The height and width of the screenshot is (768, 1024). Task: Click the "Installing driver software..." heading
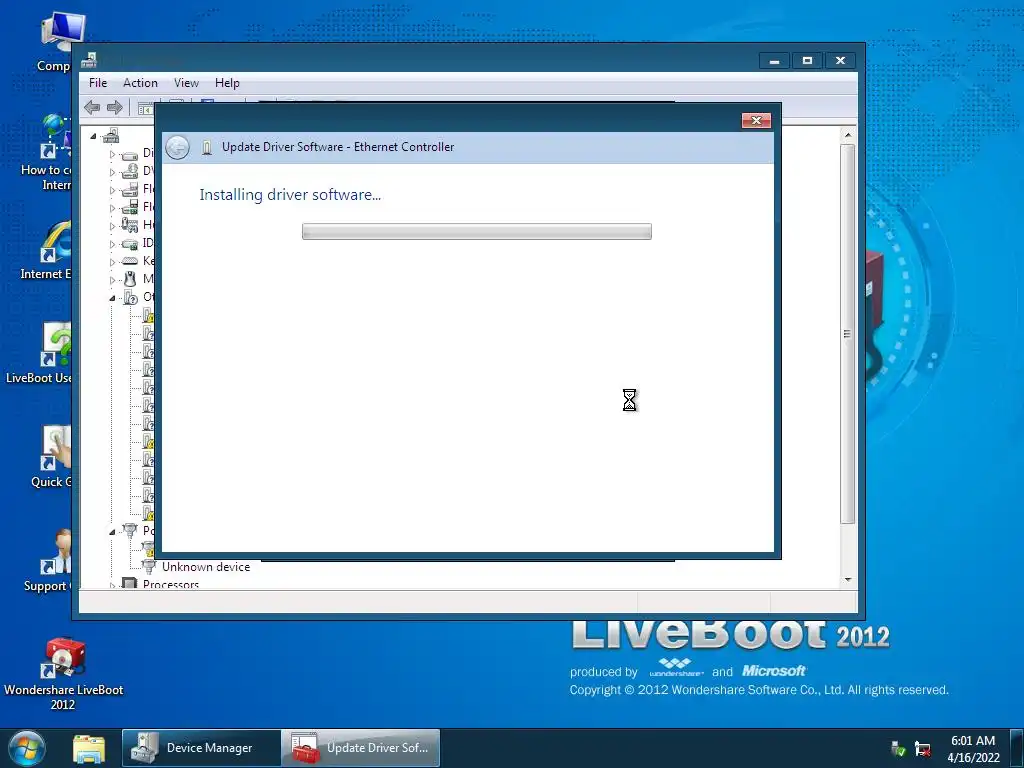[x=290, y=195]
